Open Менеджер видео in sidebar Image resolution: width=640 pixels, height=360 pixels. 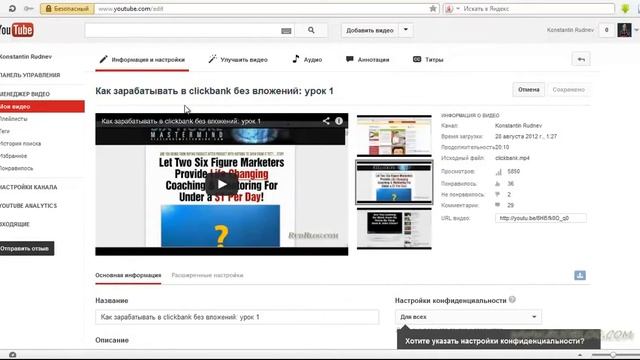click(x=25, y=94)
